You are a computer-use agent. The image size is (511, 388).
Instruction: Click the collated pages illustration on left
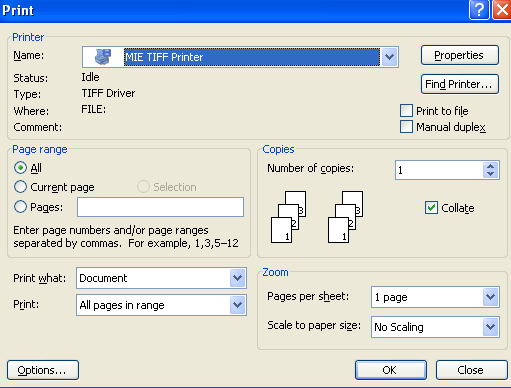tap(288, 217)
